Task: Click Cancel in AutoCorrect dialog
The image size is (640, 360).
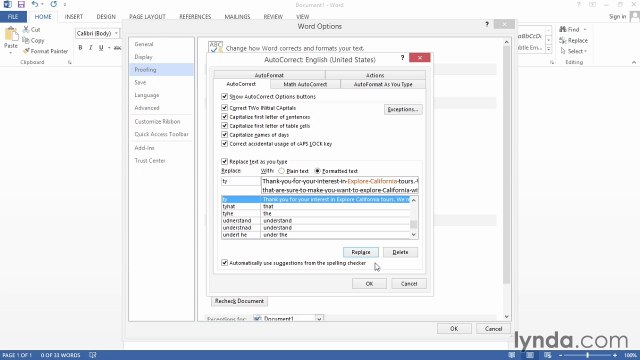Action: [409, 284]
